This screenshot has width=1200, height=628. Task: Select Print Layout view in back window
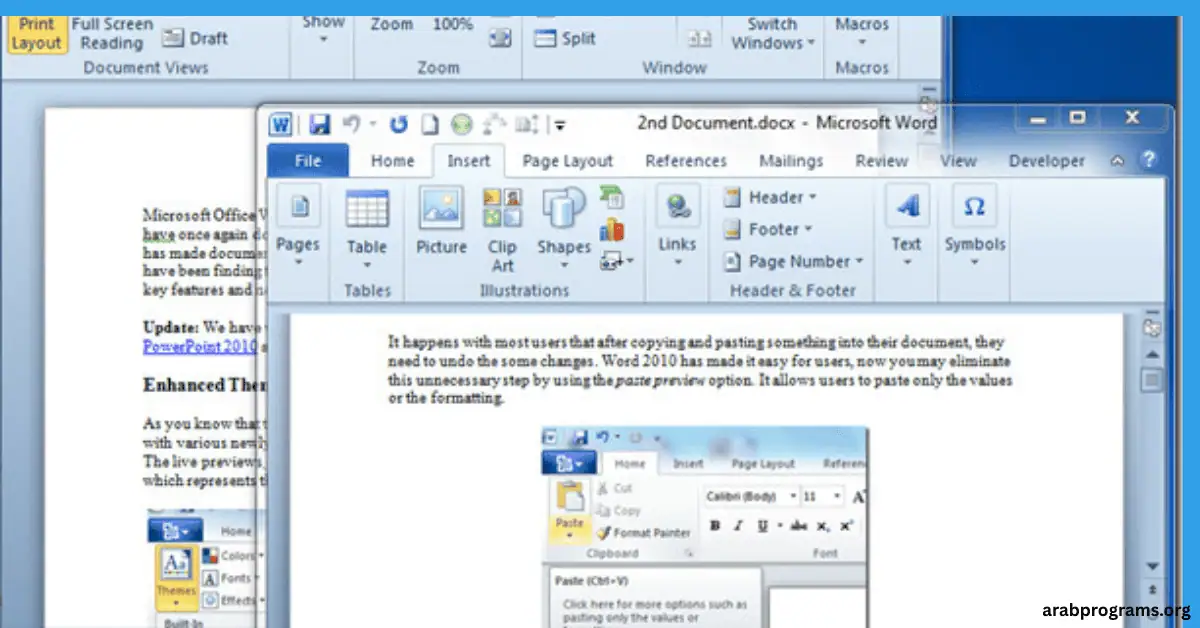click(35, 34)
